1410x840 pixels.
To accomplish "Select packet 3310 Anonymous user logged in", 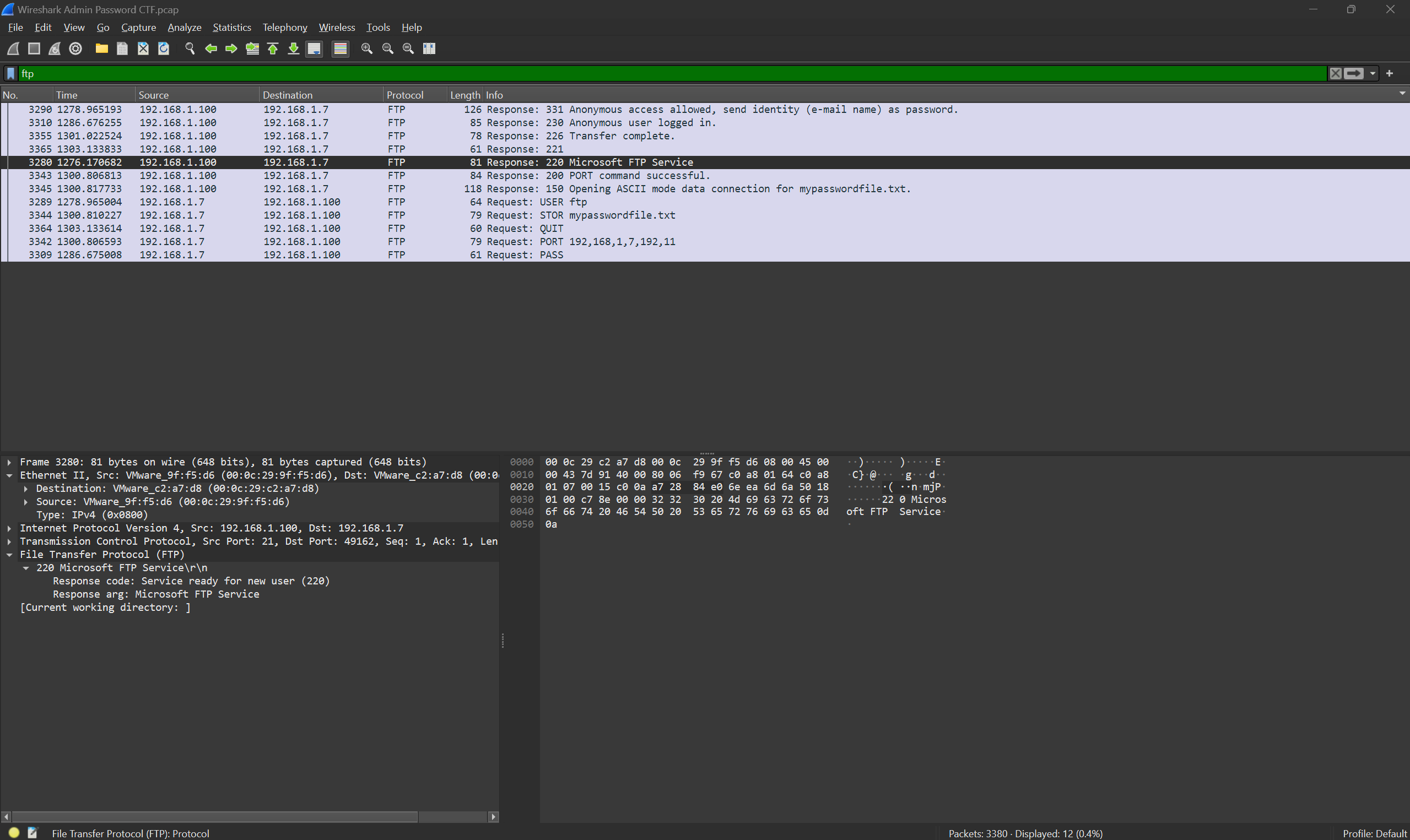I will coord(705,123).
